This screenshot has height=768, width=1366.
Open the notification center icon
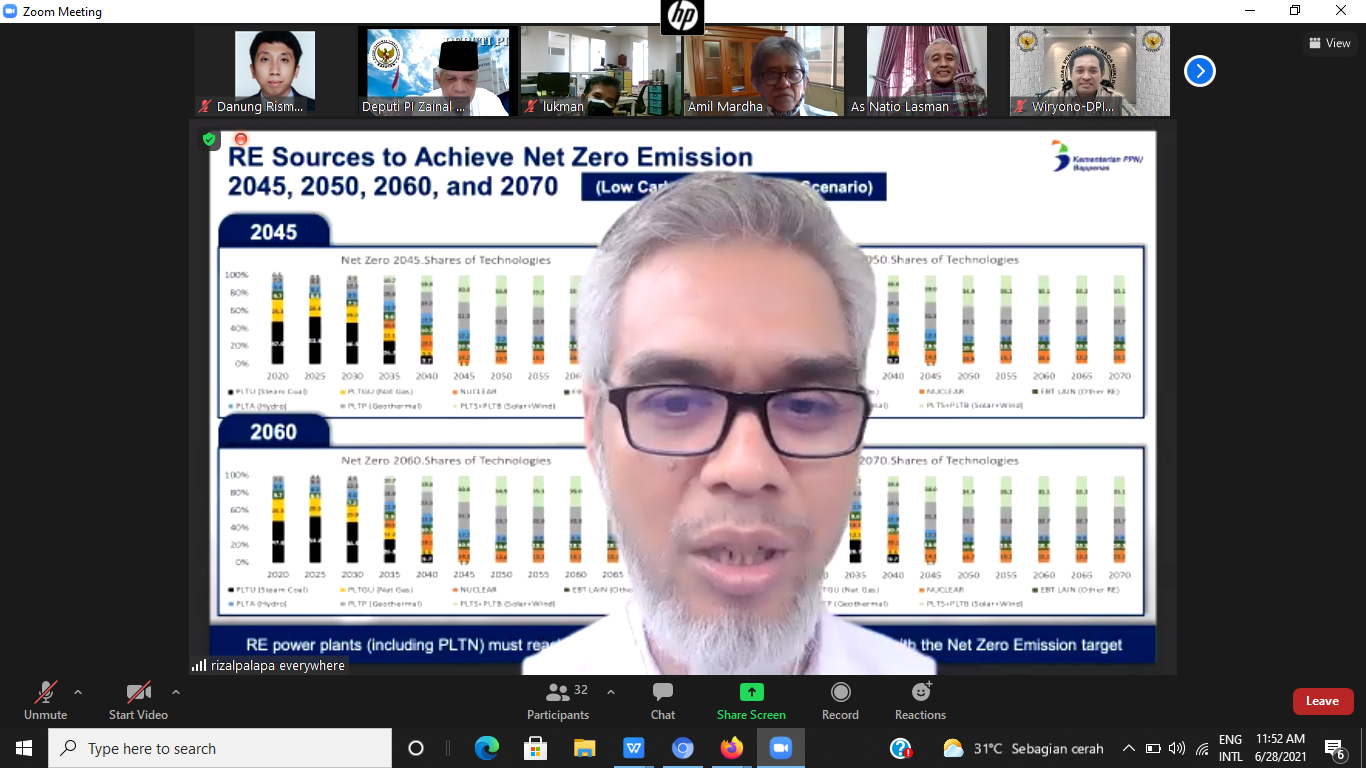[x=1335, y=749]
